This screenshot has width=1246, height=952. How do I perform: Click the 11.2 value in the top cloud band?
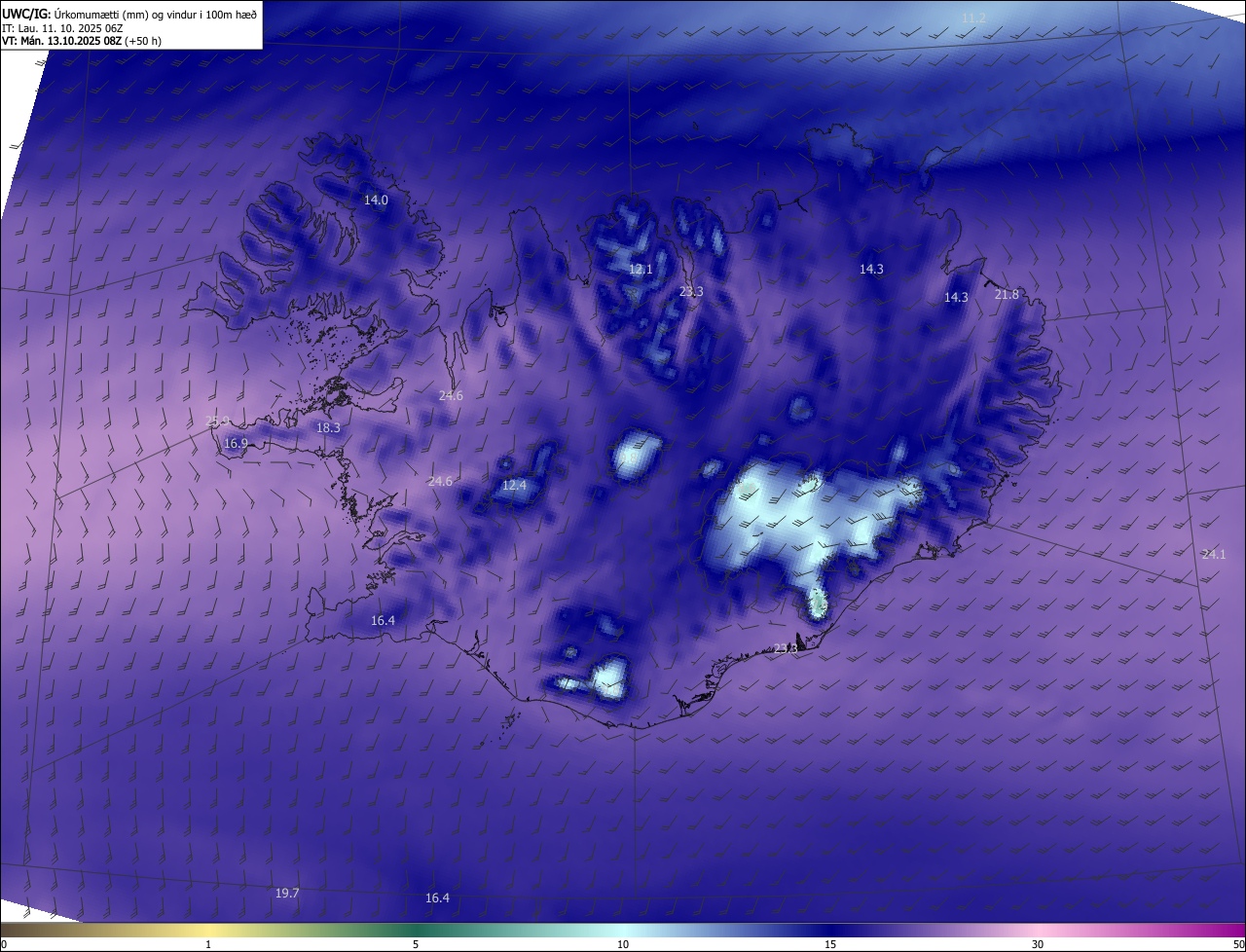[x=973, y=18]
